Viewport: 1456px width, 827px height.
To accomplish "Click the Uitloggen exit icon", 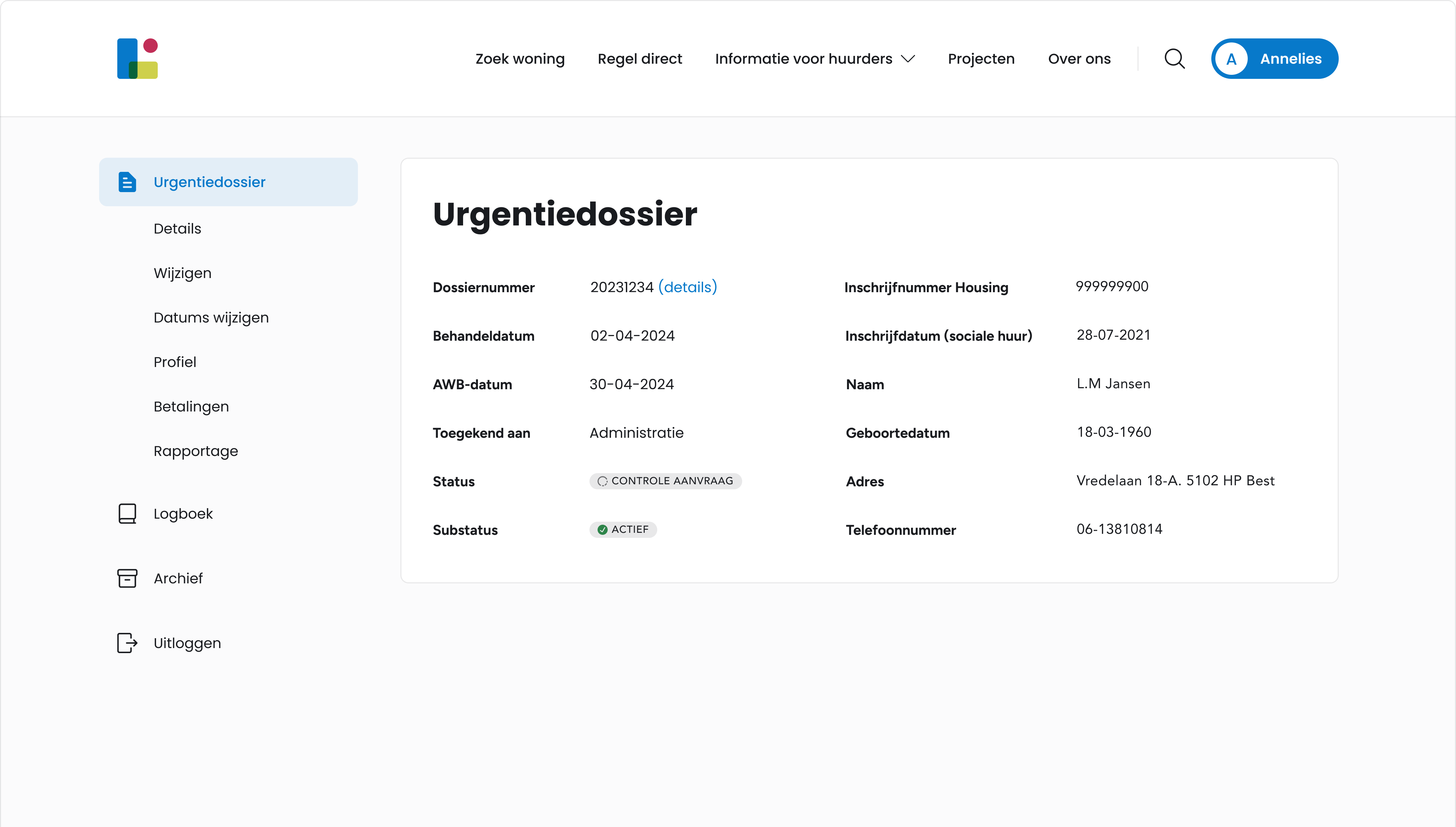I will point(127,643).
